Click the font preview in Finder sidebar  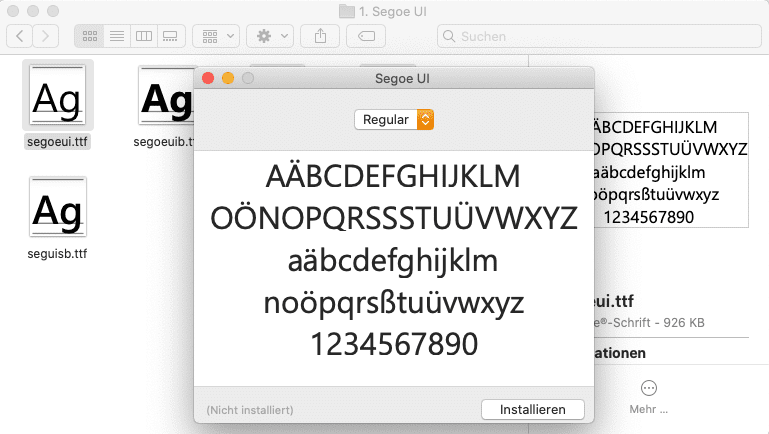pyautogui.click(x=670, y=170)
